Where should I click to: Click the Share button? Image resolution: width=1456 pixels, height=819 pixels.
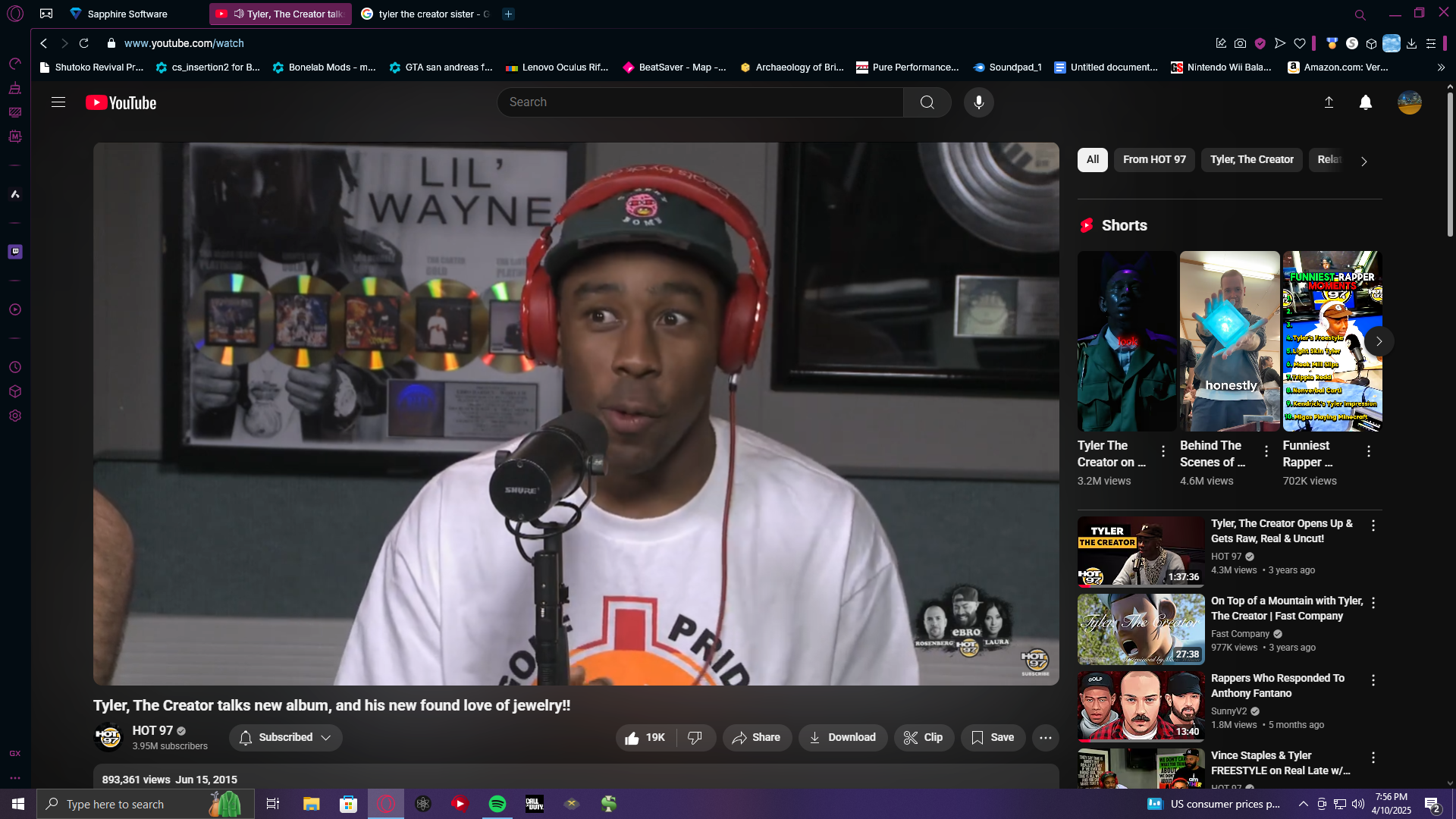pos(756,737)
